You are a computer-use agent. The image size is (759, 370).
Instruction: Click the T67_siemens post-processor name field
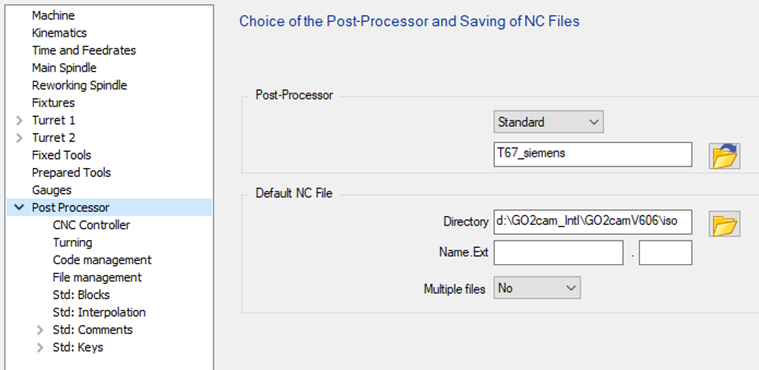(592, 154)
